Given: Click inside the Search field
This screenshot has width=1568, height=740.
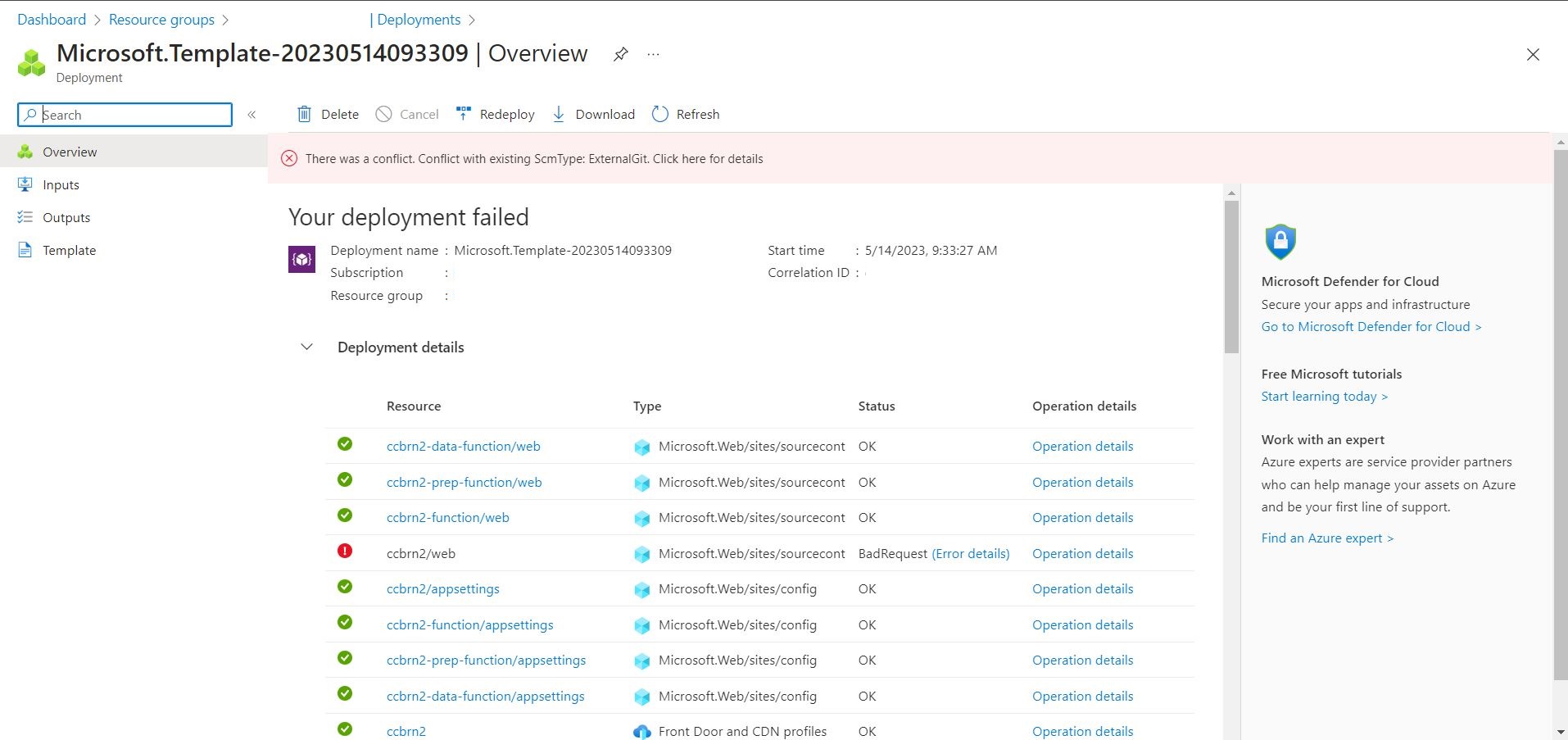Looking at the screenshot, I should pyautogui.click(x=123, y=115).
